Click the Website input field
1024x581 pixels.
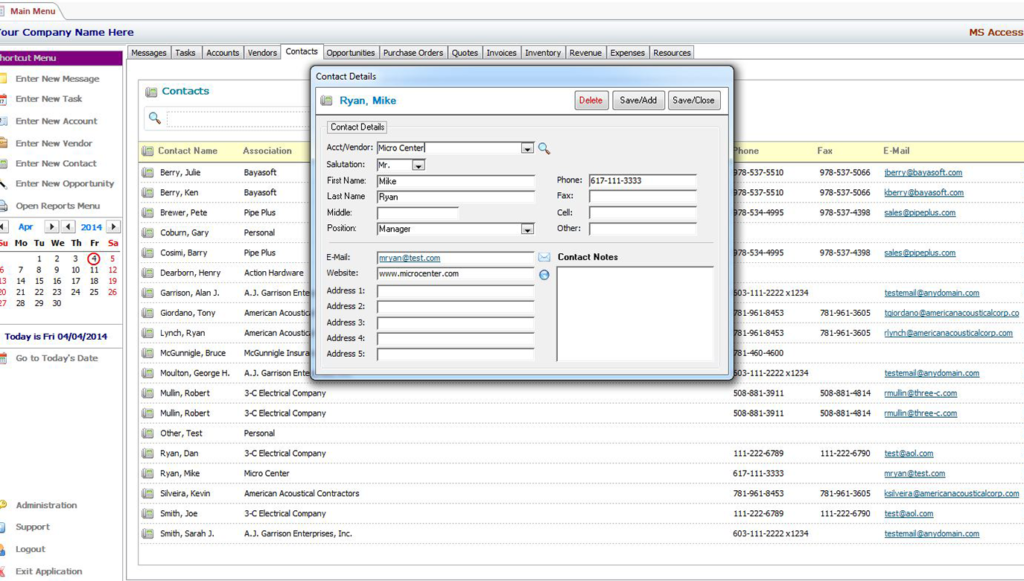456,274
